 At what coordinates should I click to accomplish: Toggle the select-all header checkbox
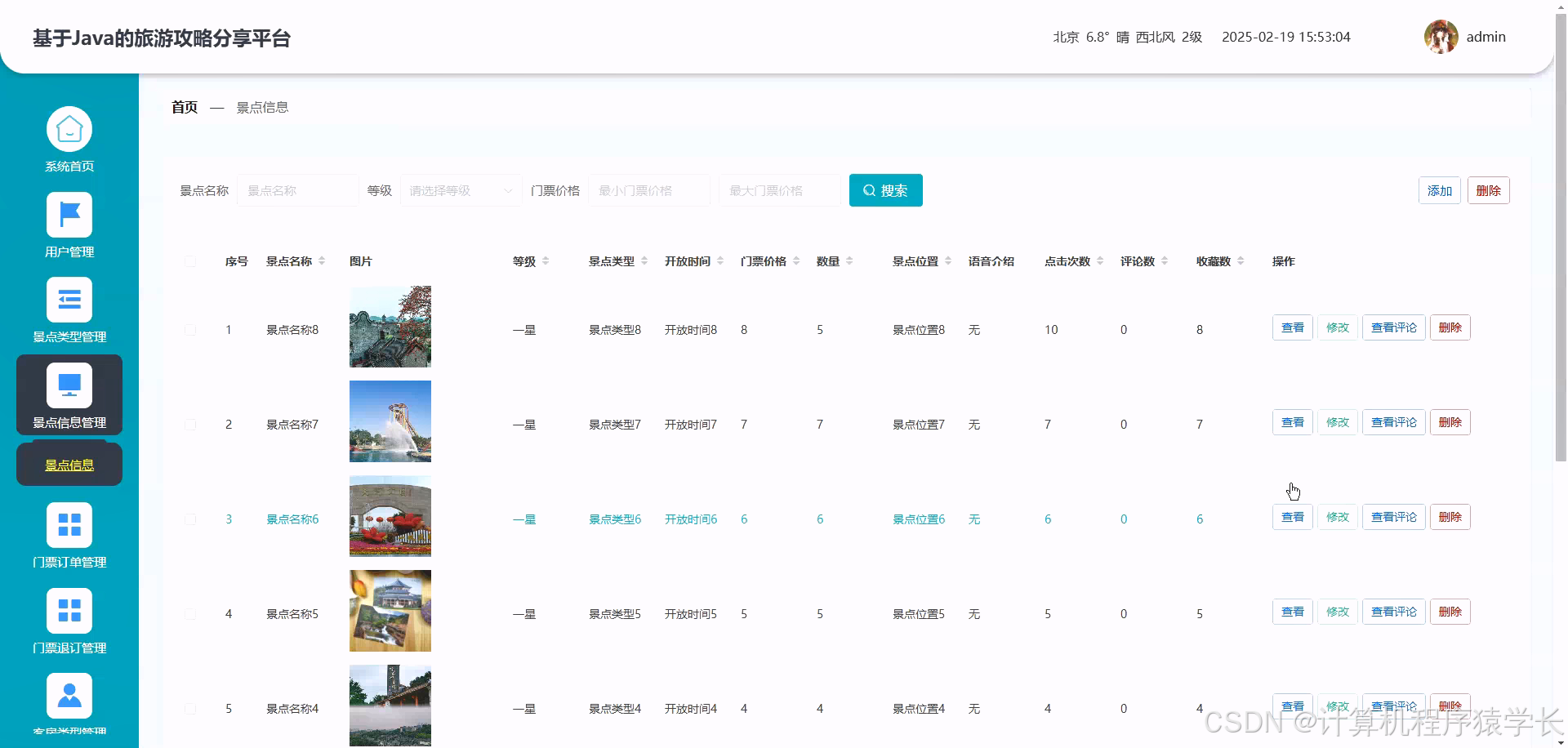coord(190,261)
